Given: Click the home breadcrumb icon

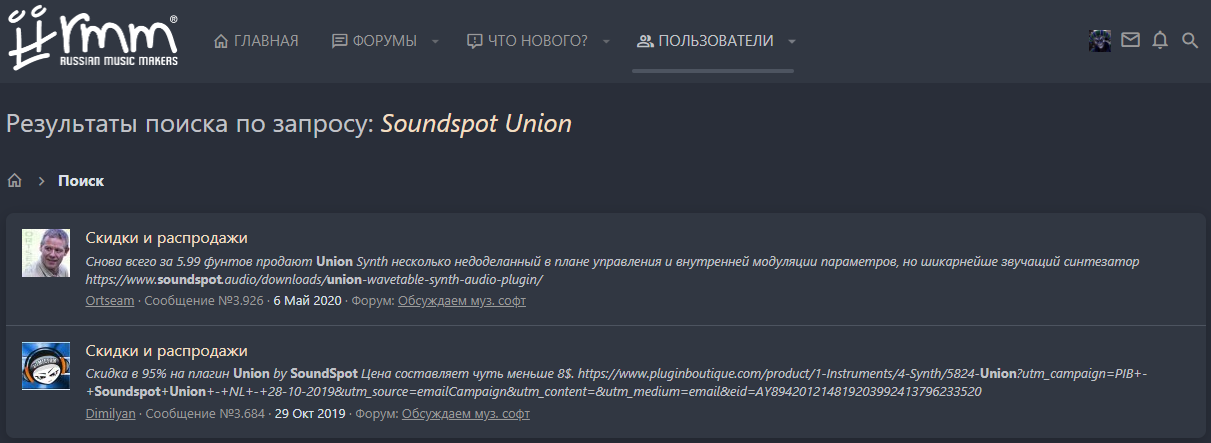Looking at the screenshot, I should (15, 181).
